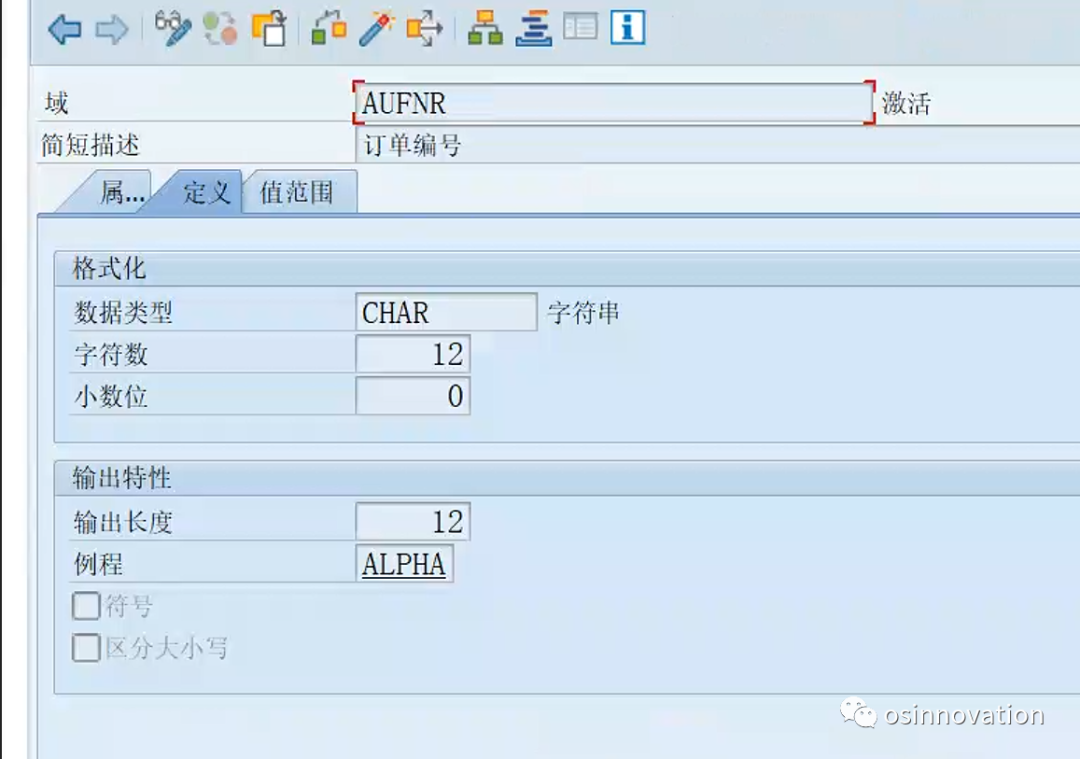The image size is (1080, 759).
Task: Open the Where-Used List icon
Action: pyautogui.click(x=424, y=29)
